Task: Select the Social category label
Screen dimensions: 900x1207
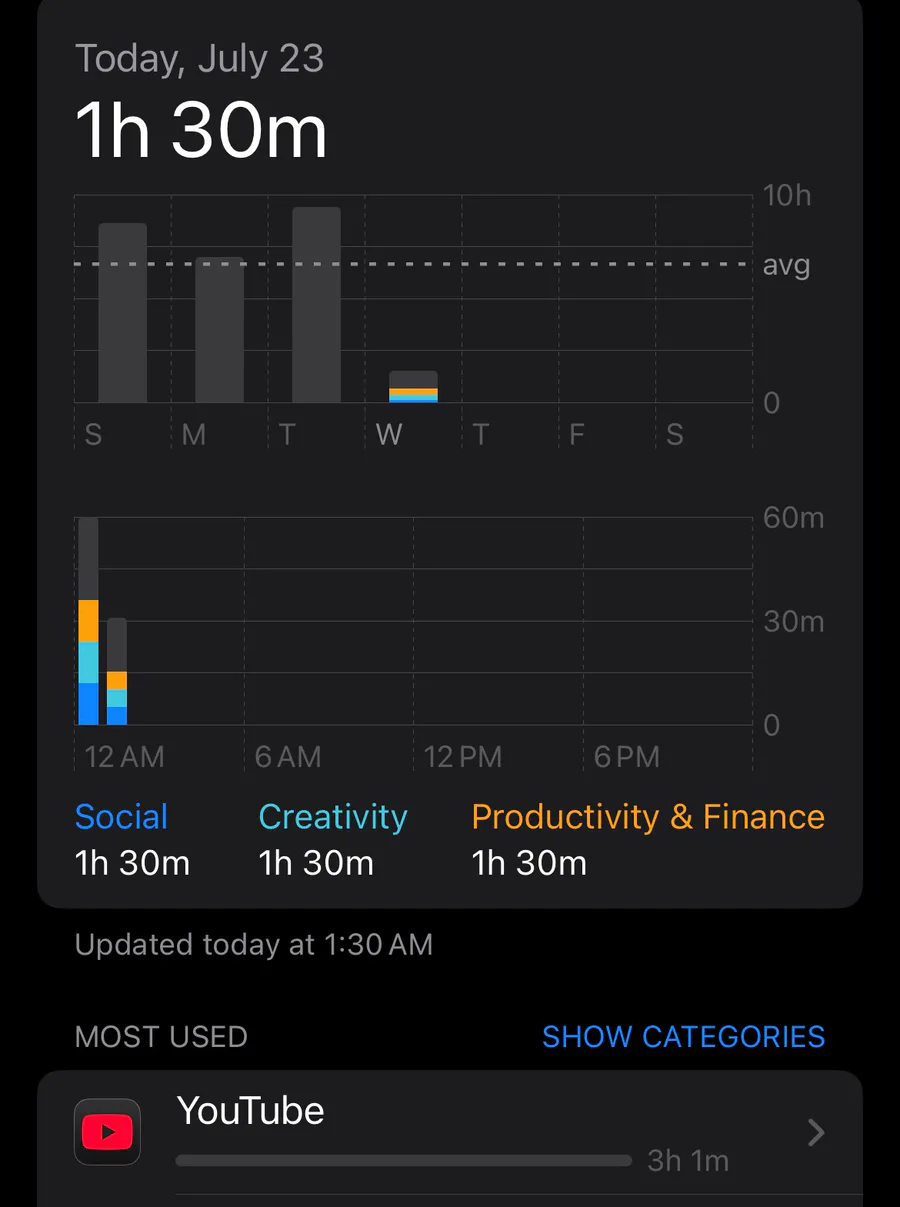Action: click(x=121, y=817)
